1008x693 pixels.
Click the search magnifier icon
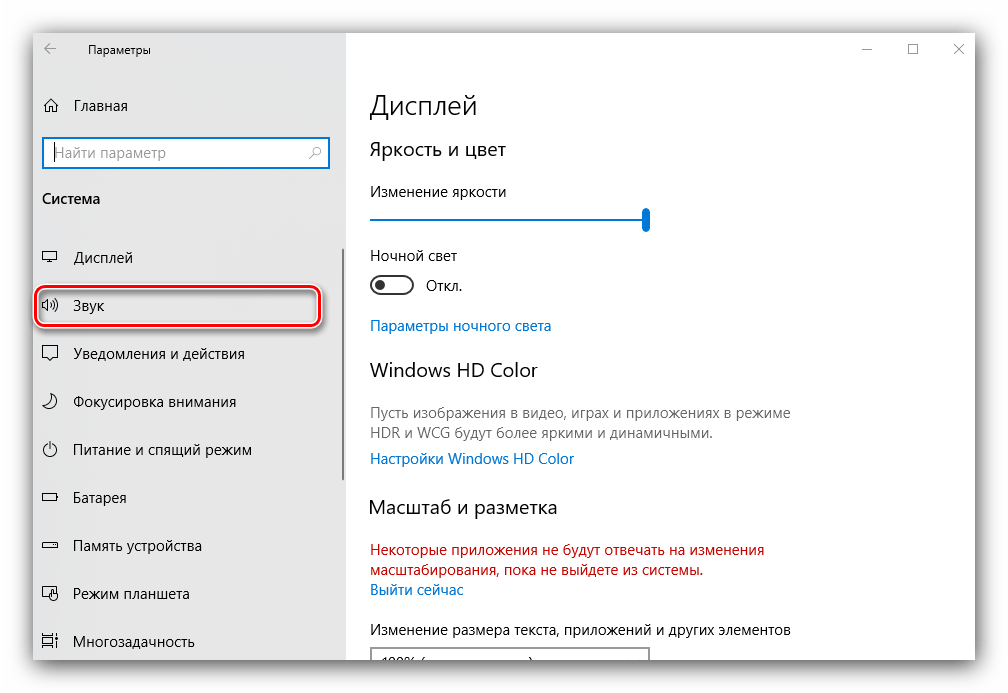point(316,153)
